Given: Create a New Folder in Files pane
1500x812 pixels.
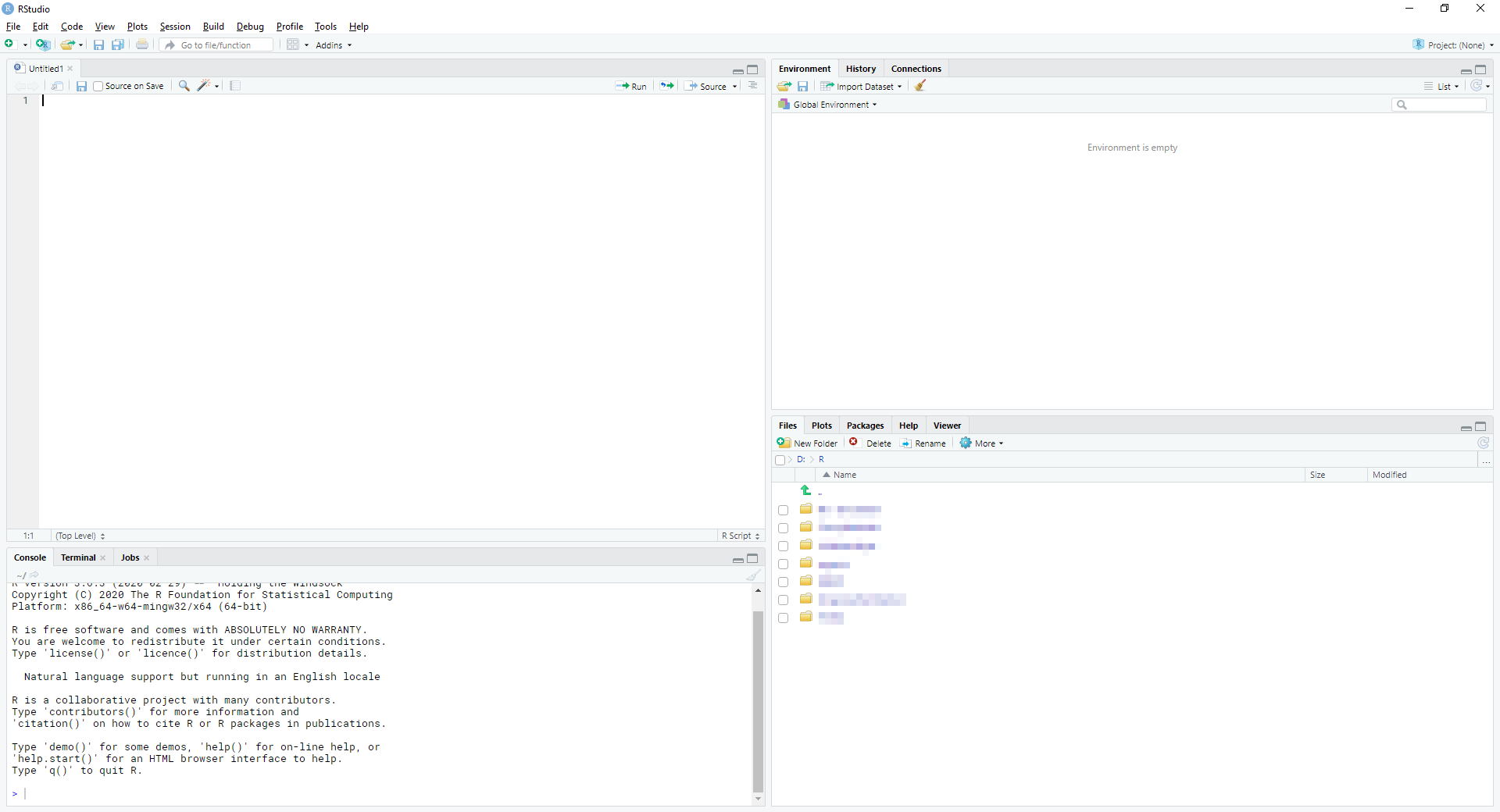Looking at the screenshot, I should click(808, 443).
